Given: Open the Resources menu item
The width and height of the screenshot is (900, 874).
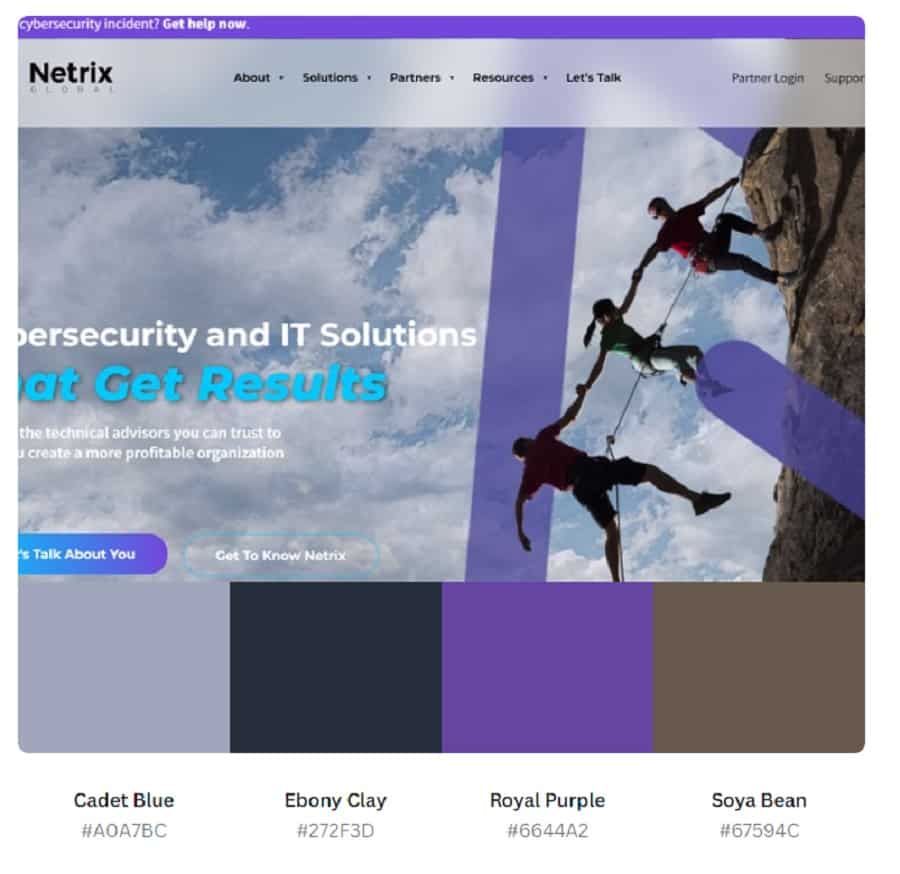Looking at the screenshot, I should (503, 77).
